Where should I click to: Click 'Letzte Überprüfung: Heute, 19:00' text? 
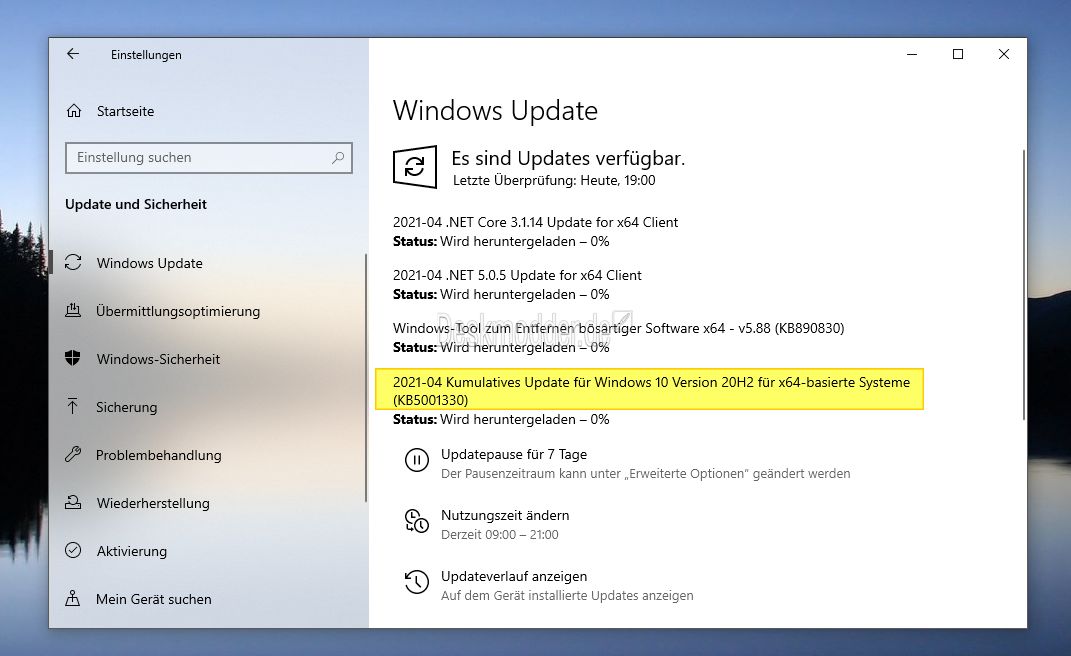tap(554, 180)
